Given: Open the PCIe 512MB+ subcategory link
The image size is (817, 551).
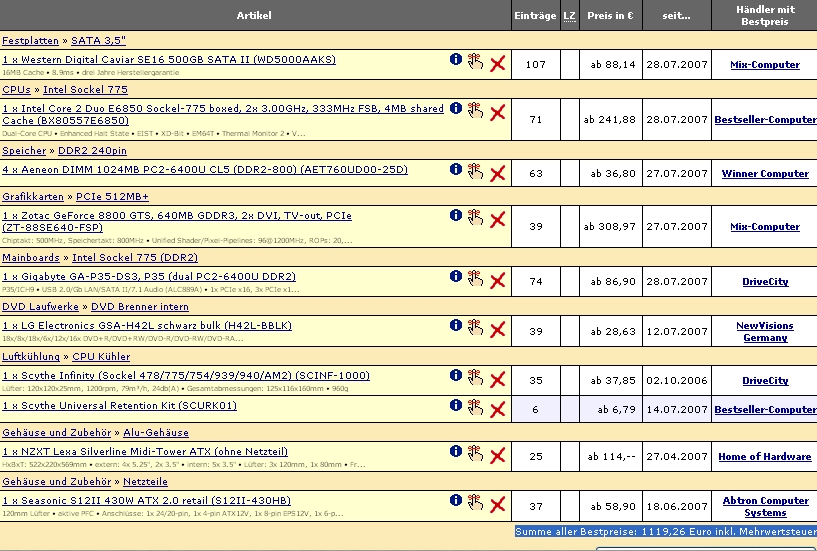Looking at the screenshot, I should [x=112, y=197].
